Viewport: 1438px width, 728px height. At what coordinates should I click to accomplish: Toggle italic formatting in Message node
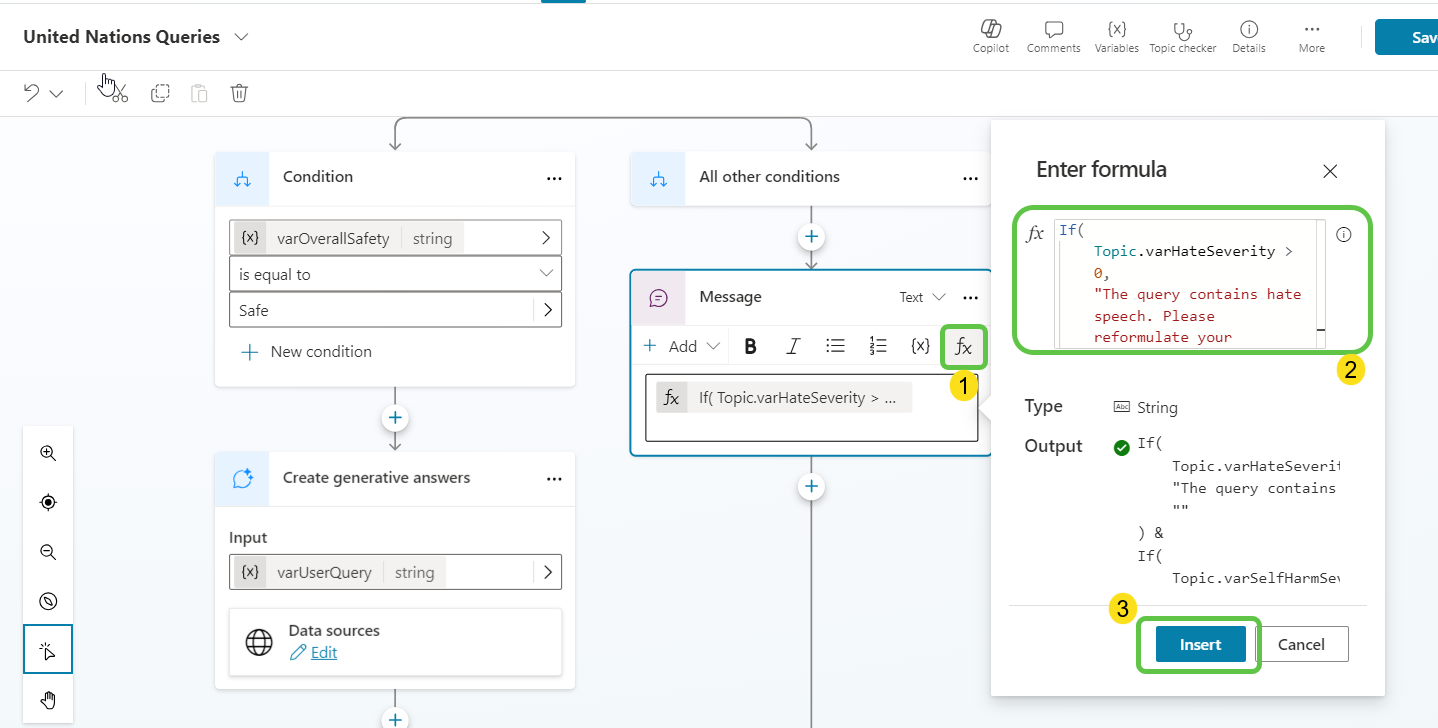[793, 346]
